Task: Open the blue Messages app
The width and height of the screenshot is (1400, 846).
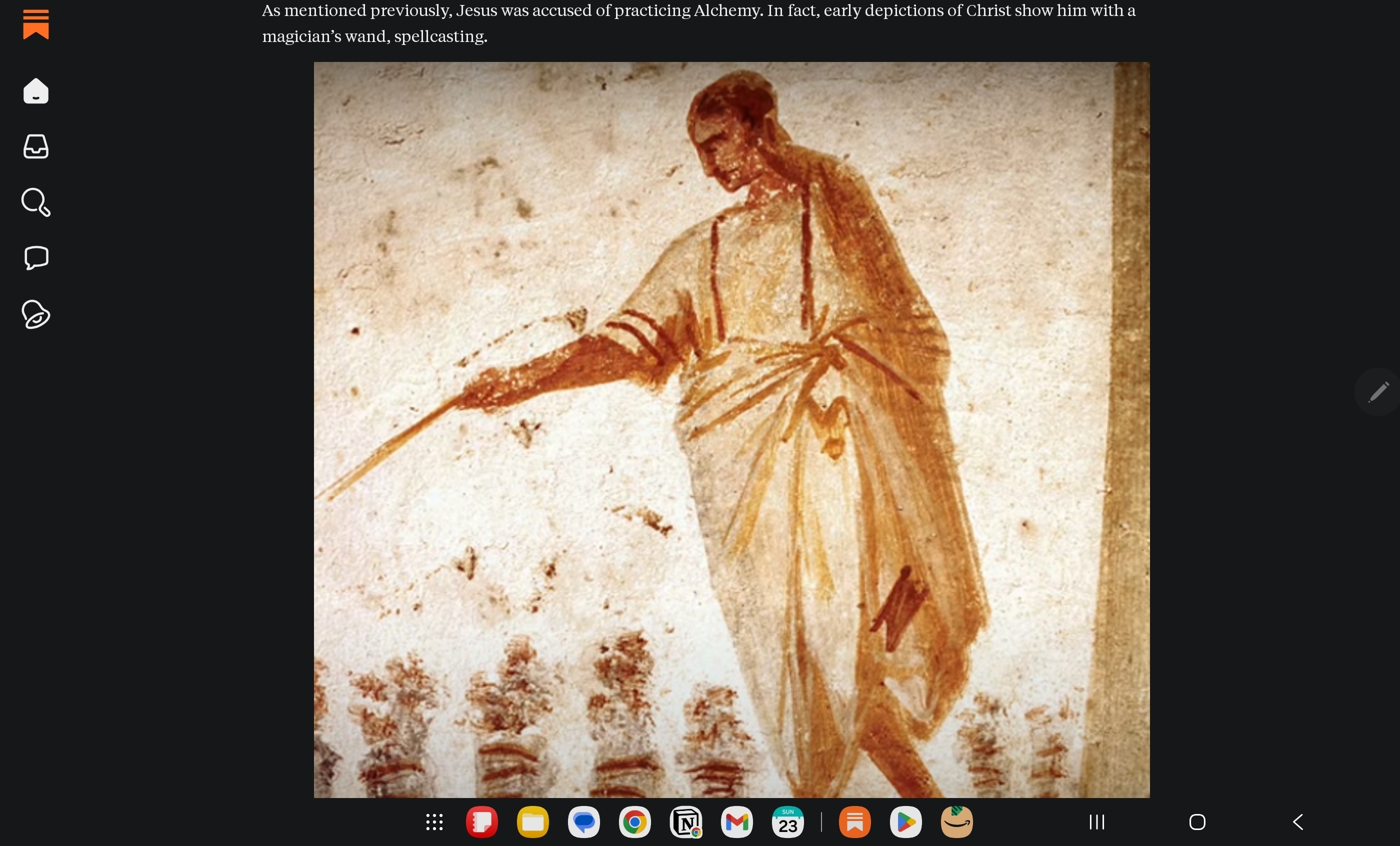Action: pos(584,822)
